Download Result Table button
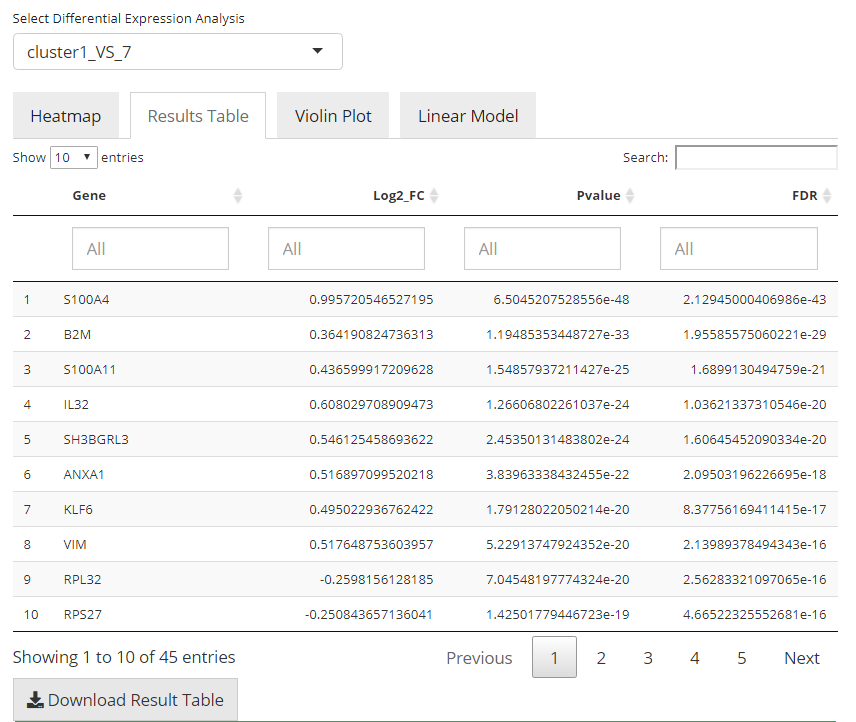This screenshot has width=856, height=722. point(126,700)
